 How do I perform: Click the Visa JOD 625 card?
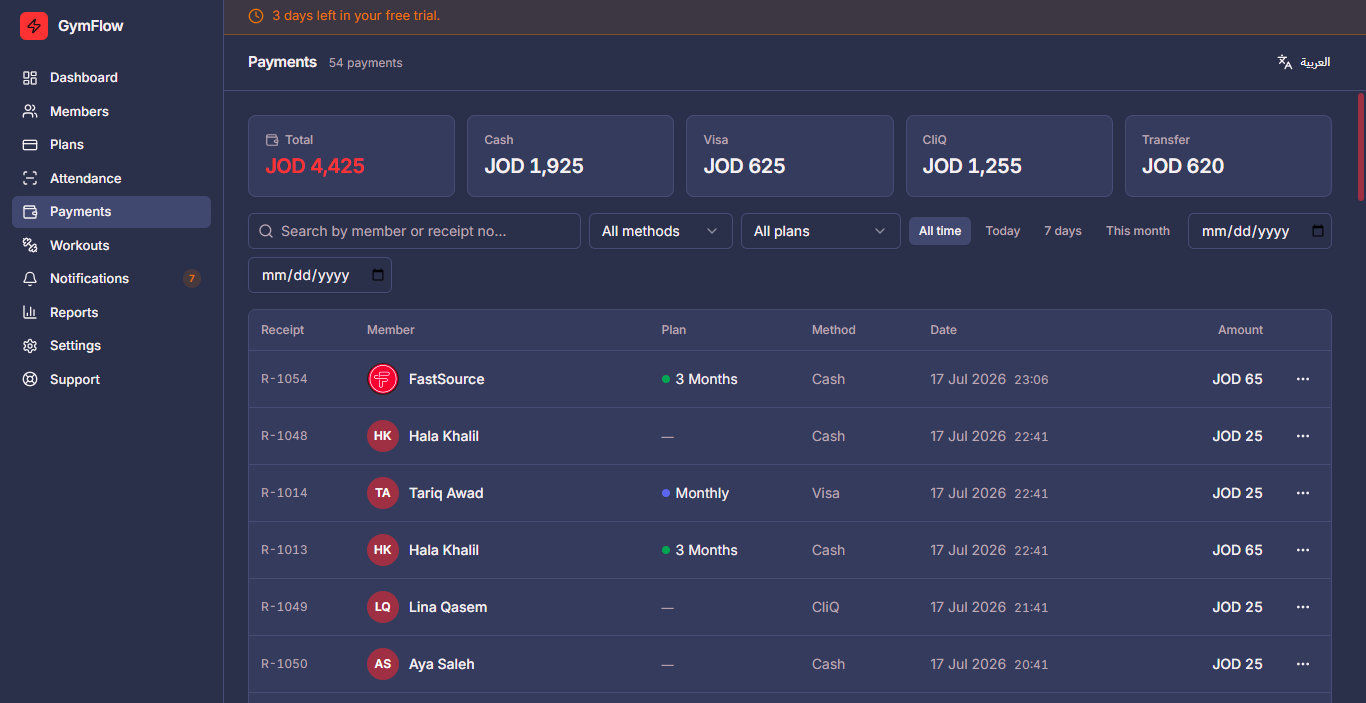790,156
